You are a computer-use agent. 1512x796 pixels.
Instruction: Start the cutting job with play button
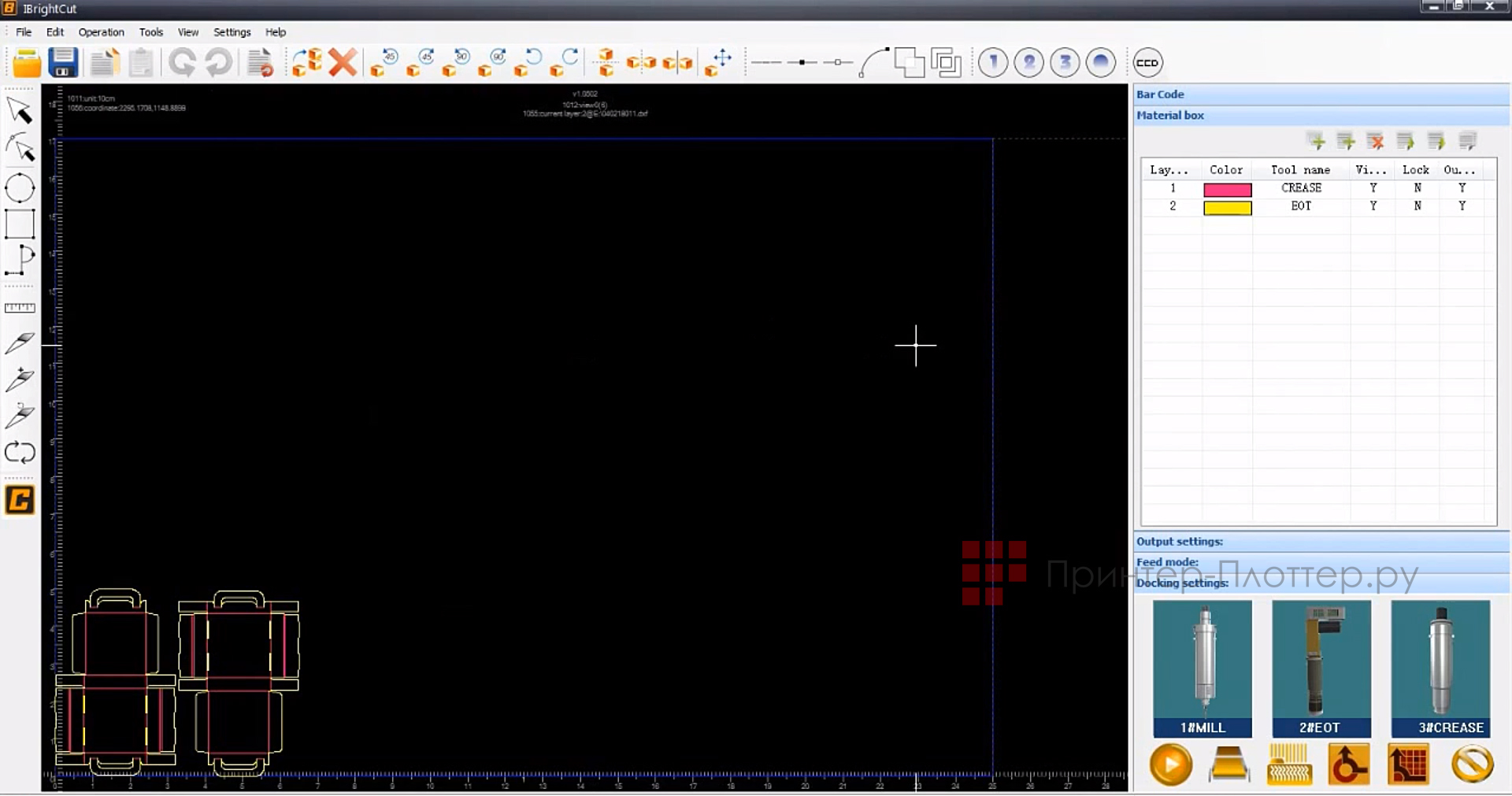point(1171,764)
